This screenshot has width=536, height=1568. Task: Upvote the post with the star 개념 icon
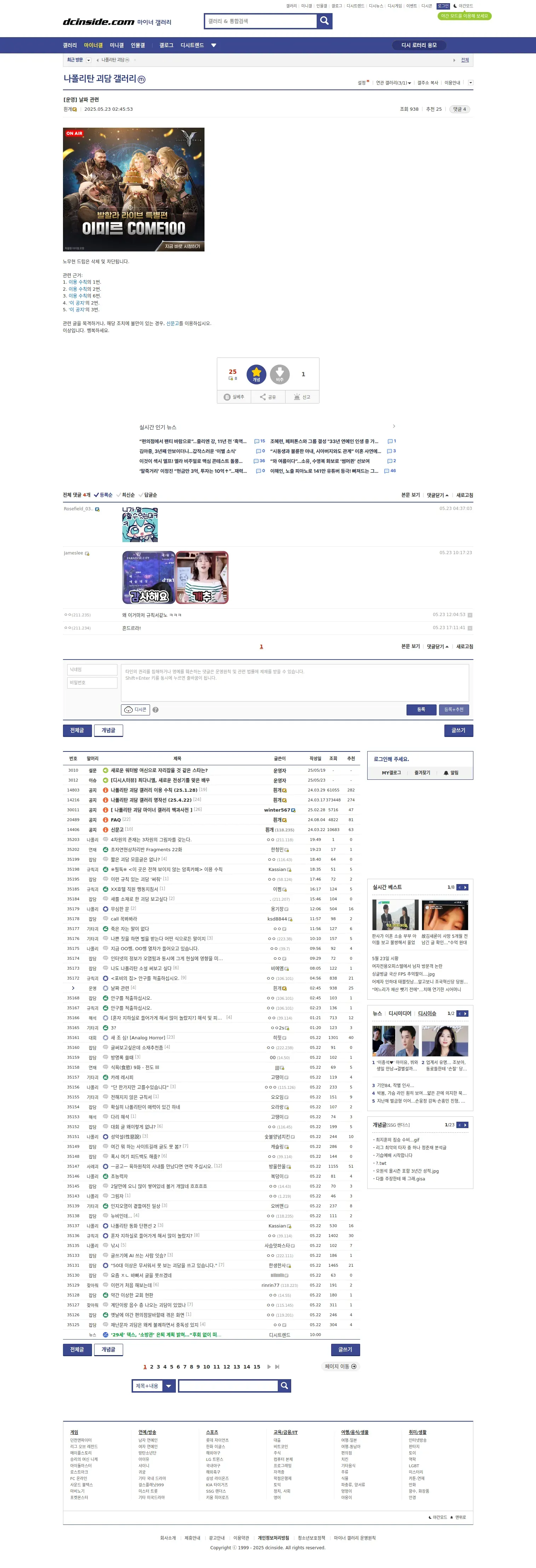pos(257,374)
